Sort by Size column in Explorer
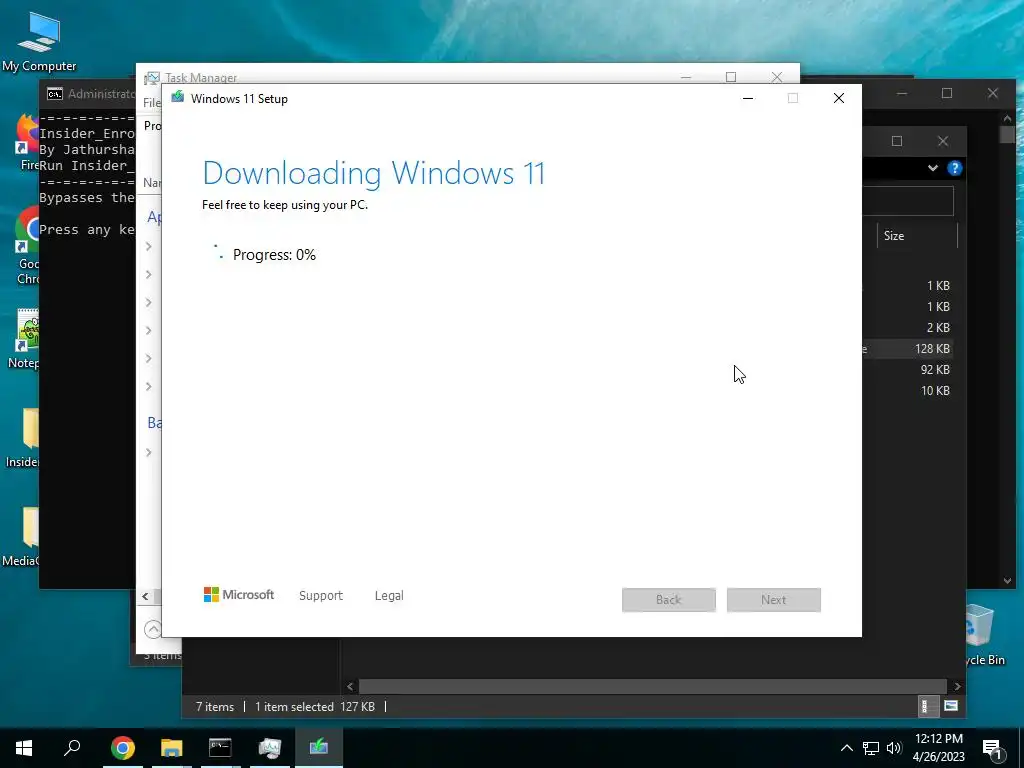This screenshot has width=1024, height=768. pyautogui.click(x=915, y=236)
